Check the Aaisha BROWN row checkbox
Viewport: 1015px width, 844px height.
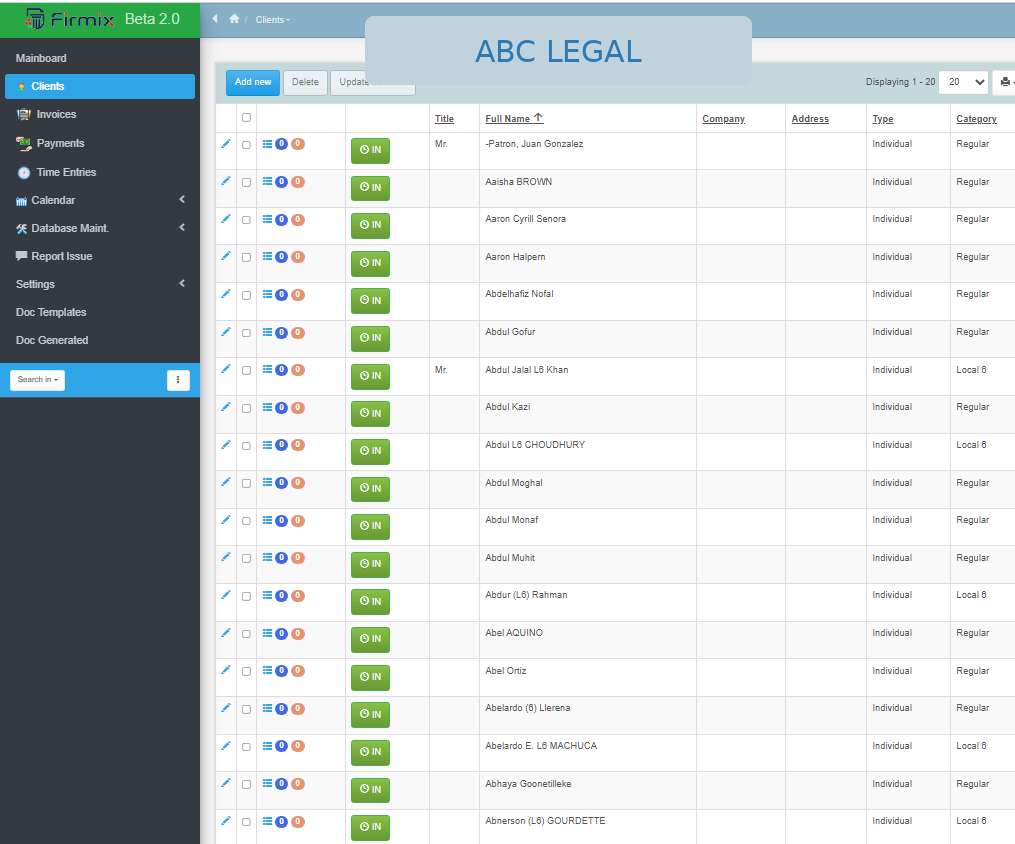246,183
